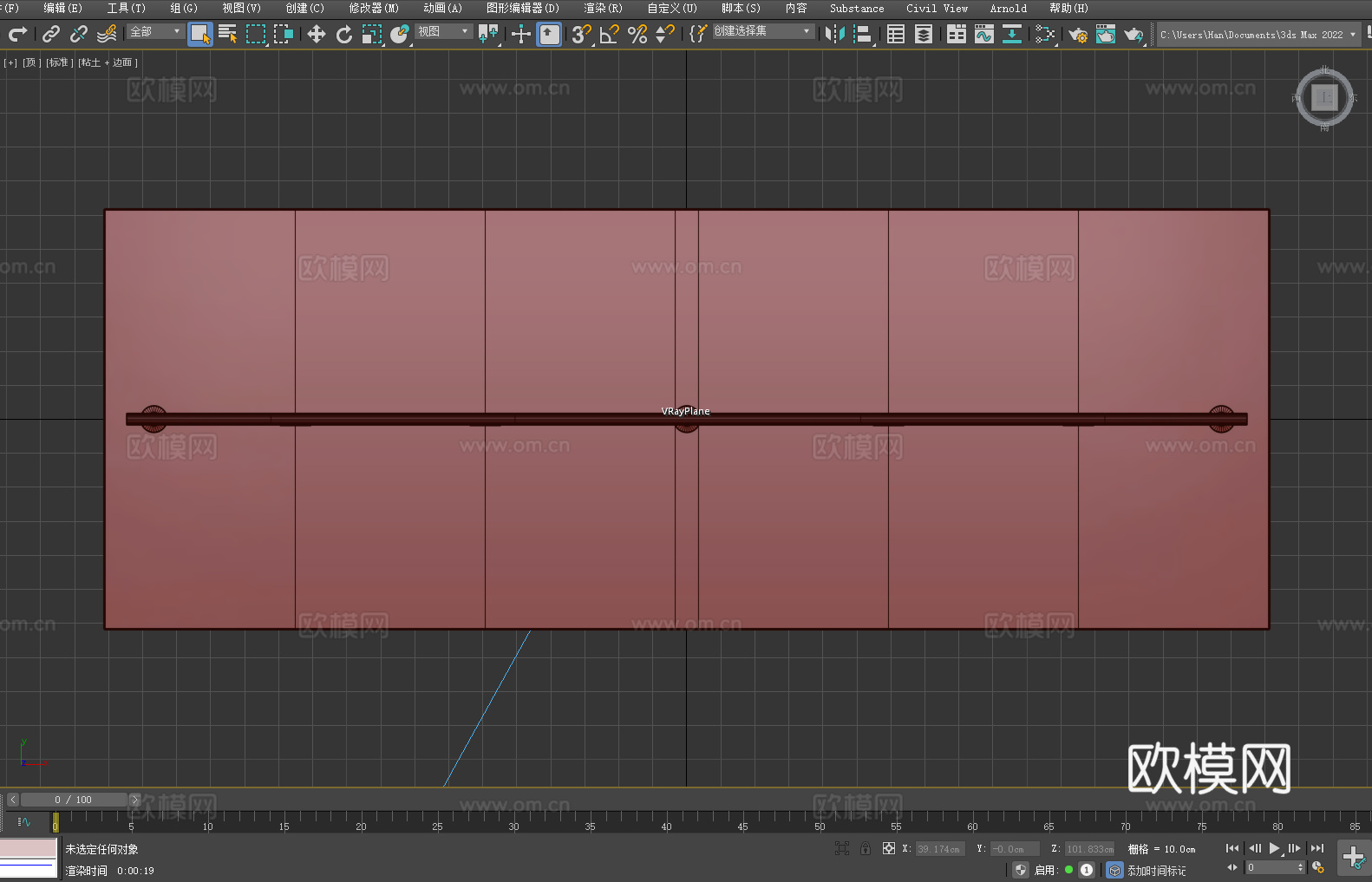Toggle Keyboard Shortcut Override button
This screenshot has height=882, width=1372.
[x=549, y=34]
